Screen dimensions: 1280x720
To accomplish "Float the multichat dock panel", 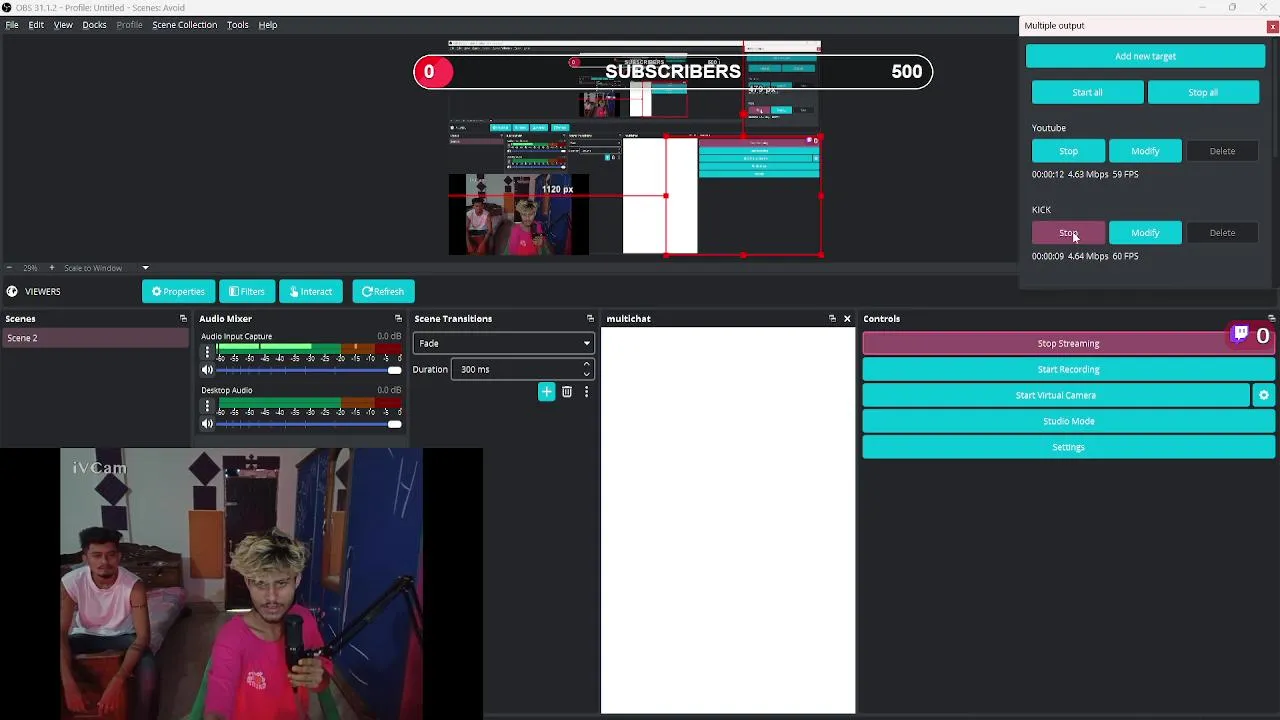I will tap(832, 318).
